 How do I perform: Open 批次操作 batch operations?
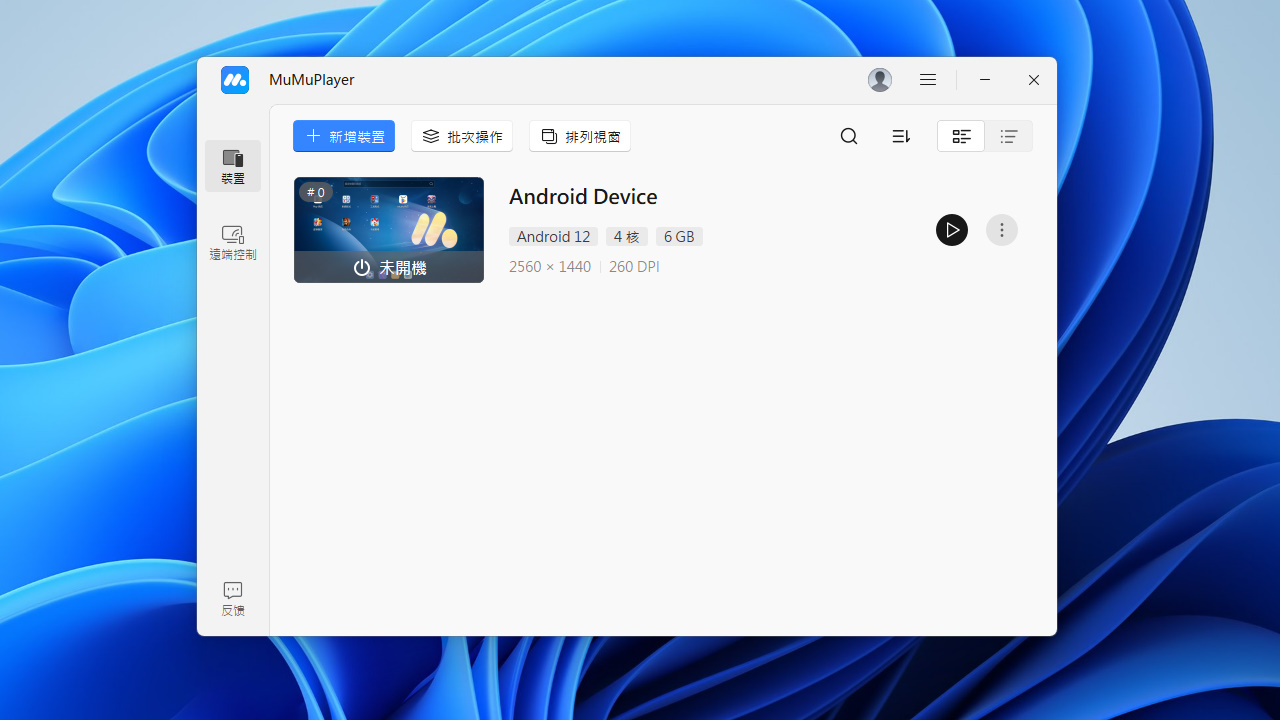coord(462,136)
